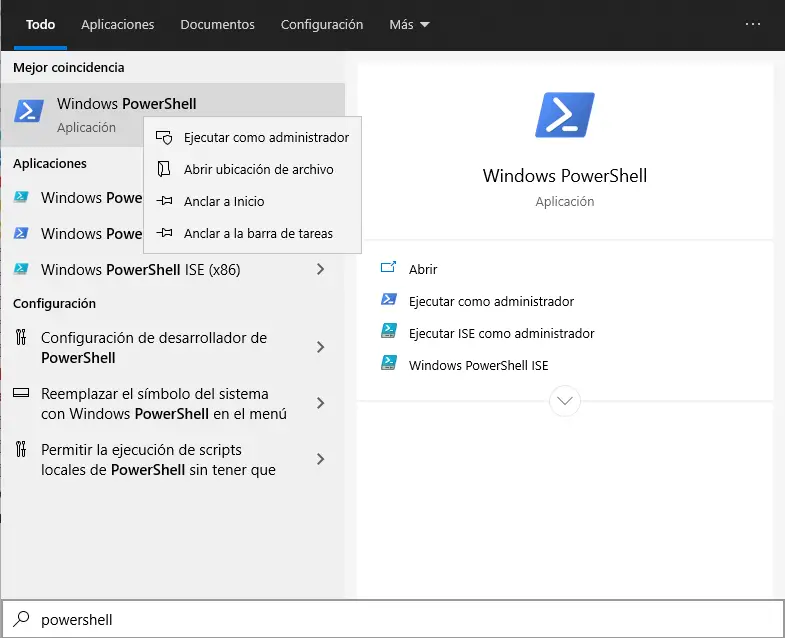Image resolution: width=785 pixels, height=638 pixels.
Task: Open Windows PowerShell ISE from right pane
Action: coord(478,365)
